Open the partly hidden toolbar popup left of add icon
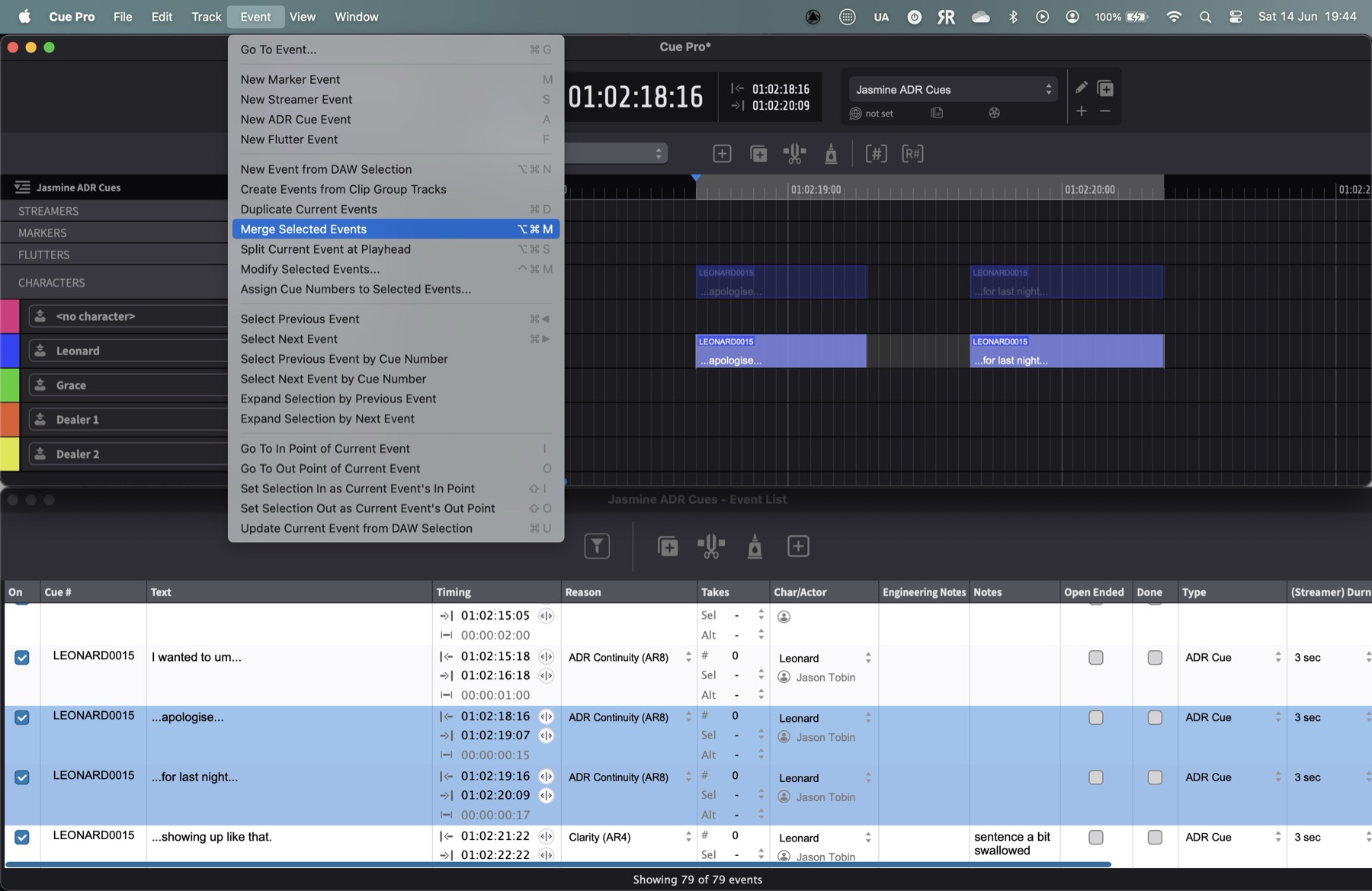Viewport: 1372px width, 891px height. [616, 153]
